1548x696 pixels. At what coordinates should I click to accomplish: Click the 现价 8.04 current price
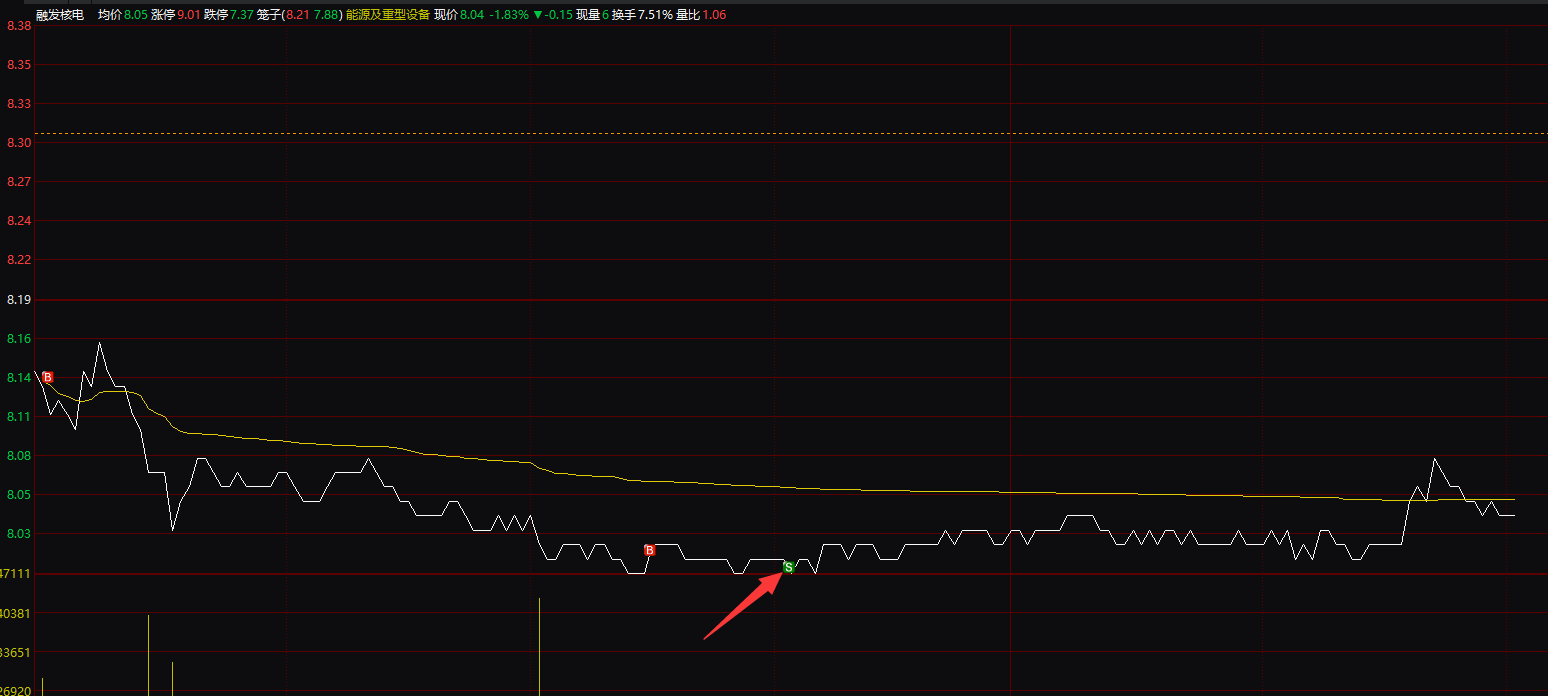pyautogui.click(x=459, y=15)
